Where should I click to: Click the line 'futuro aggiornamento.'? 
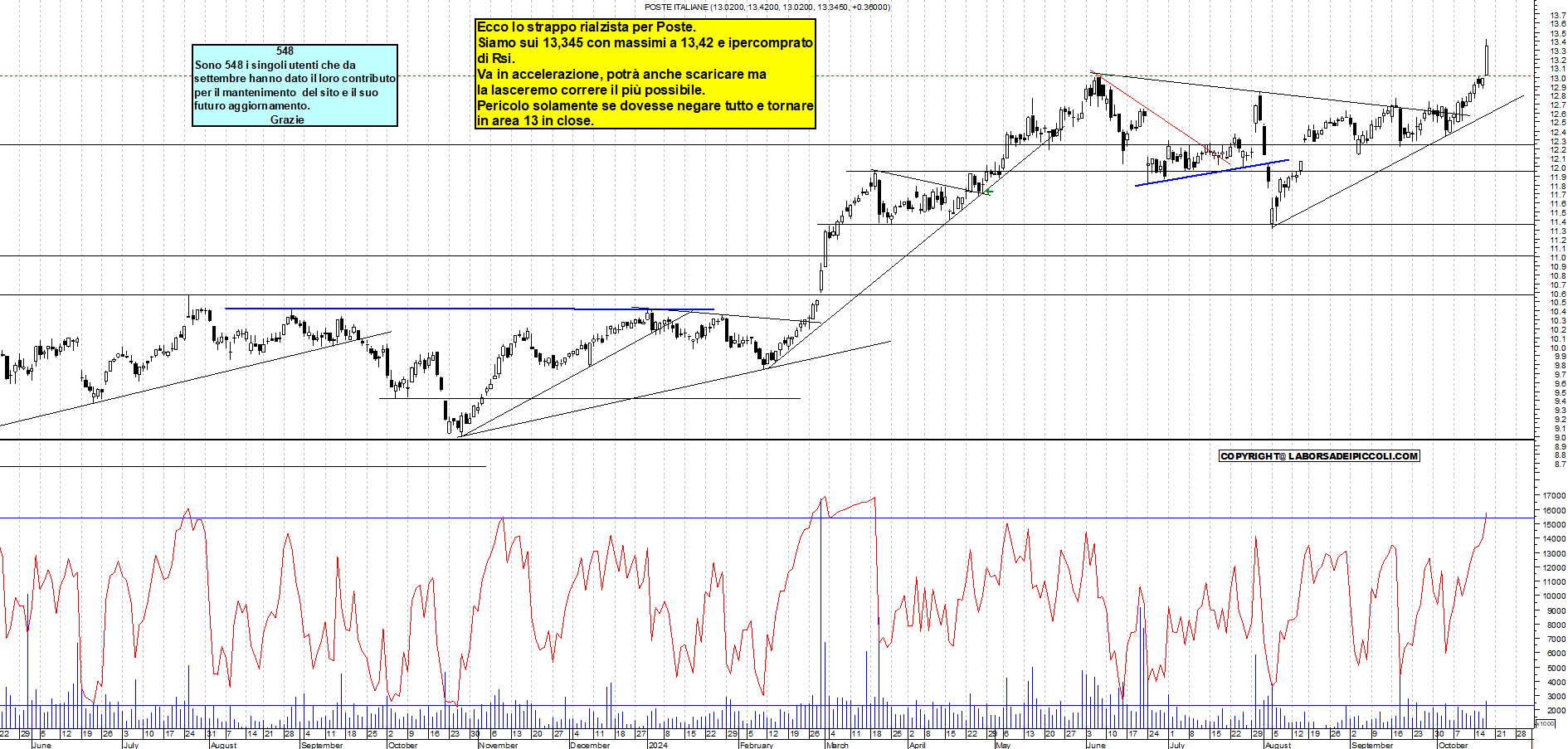[x=252, y=105]
